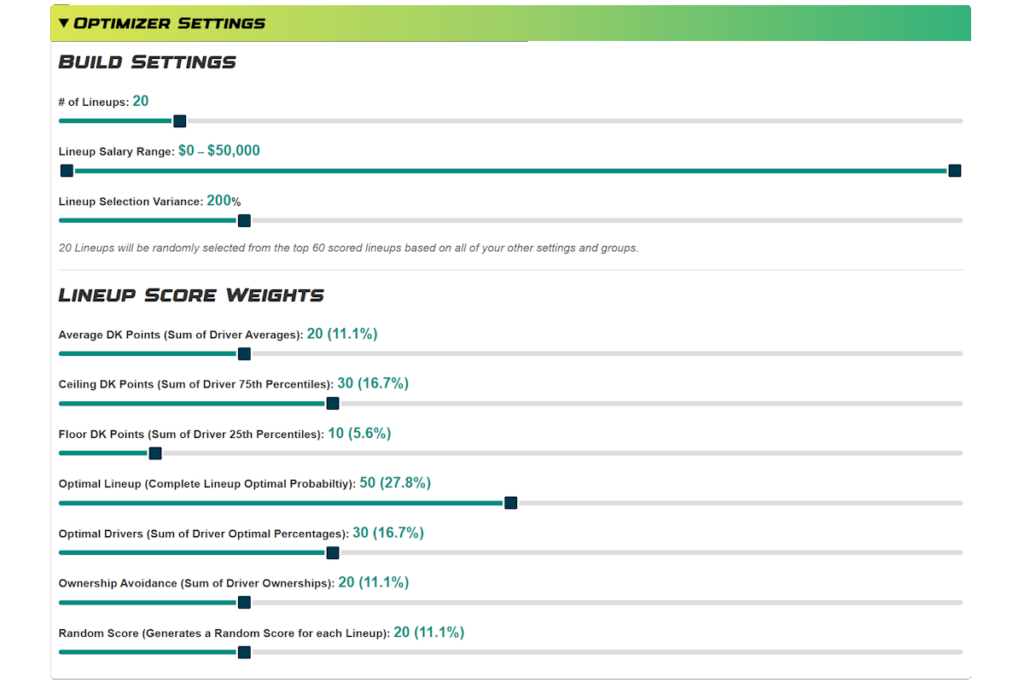
Task: Click the # of Lineups value 20
Action: (x=141, y=101)
